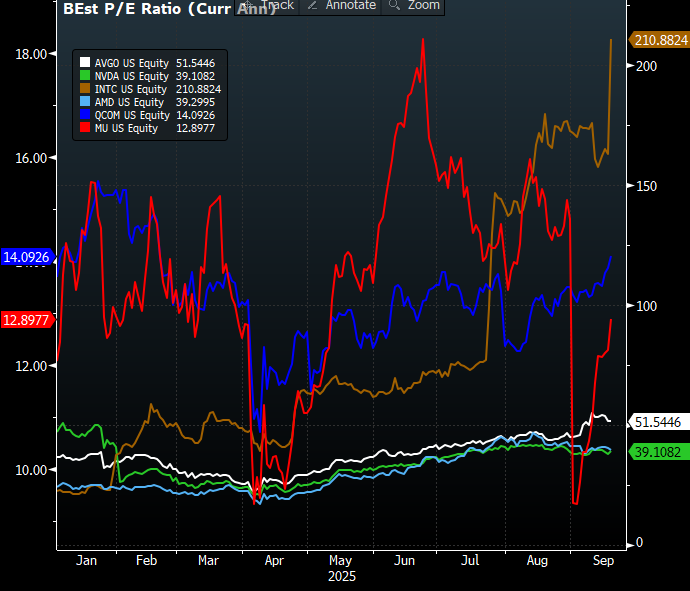Select AVGO US Equity in the legend
The width and height of the screenshot is (690, 591).
[x=132, y=63]
